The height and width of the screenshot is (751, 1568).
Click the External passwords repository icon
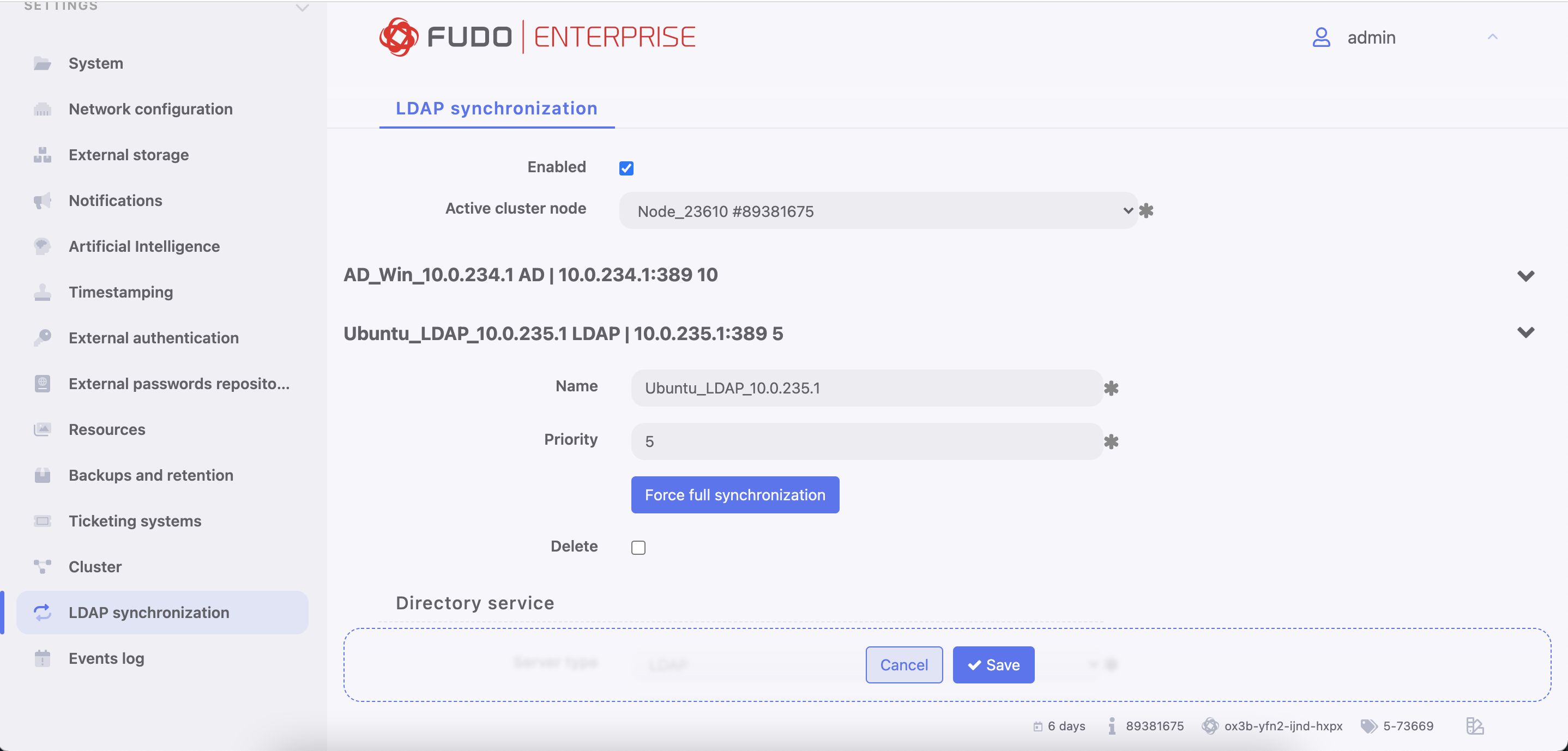click(x=42, y=384)
